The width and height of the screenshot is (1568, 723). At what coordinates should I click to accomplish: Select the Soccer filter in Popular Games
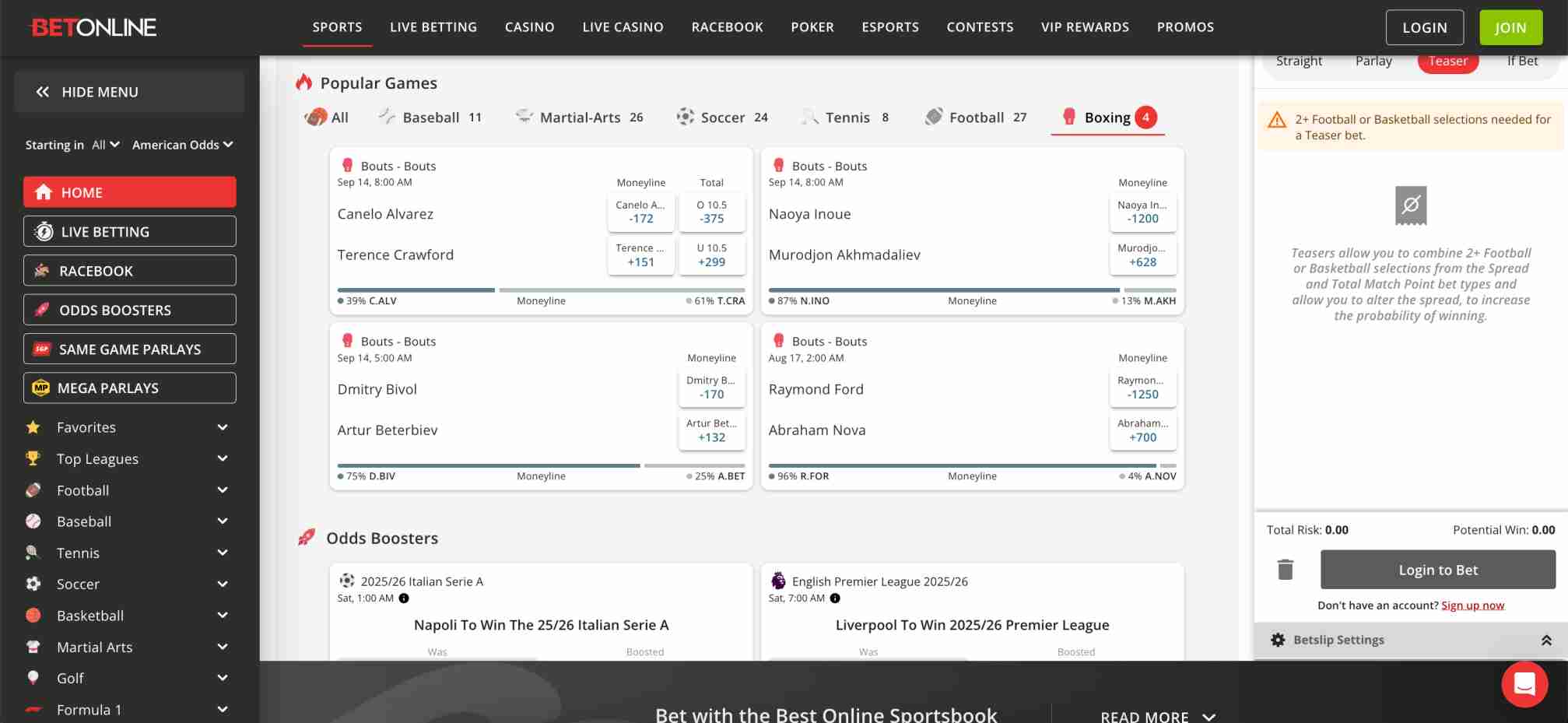722,117
